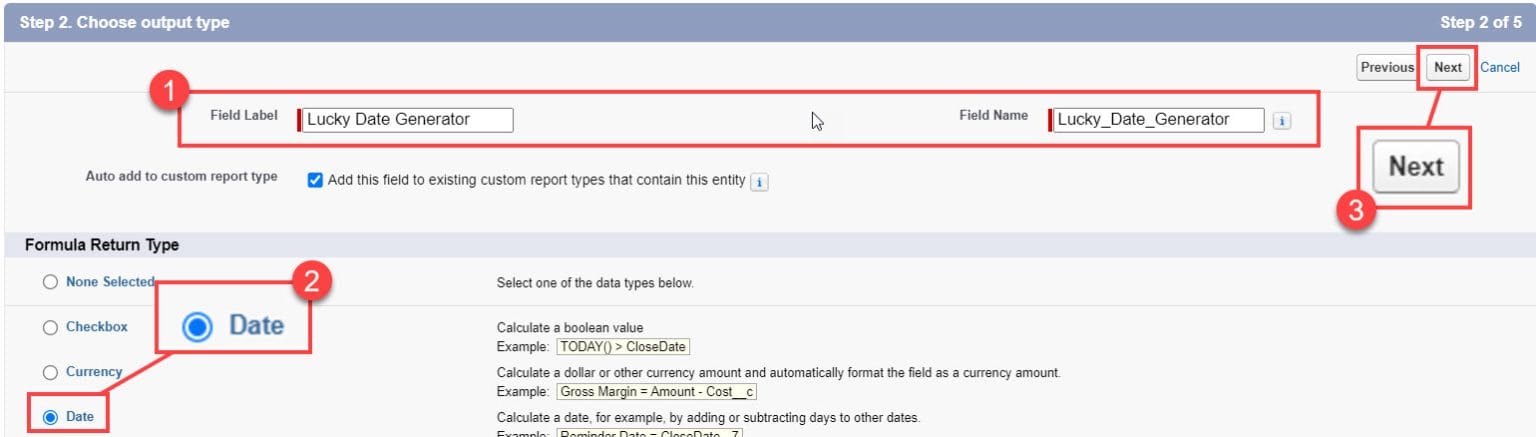This screenshot has width=1536, height=437.
Task: Click the Formula Return Type section header
Action: pyautogui.click(x=102, y=245)
